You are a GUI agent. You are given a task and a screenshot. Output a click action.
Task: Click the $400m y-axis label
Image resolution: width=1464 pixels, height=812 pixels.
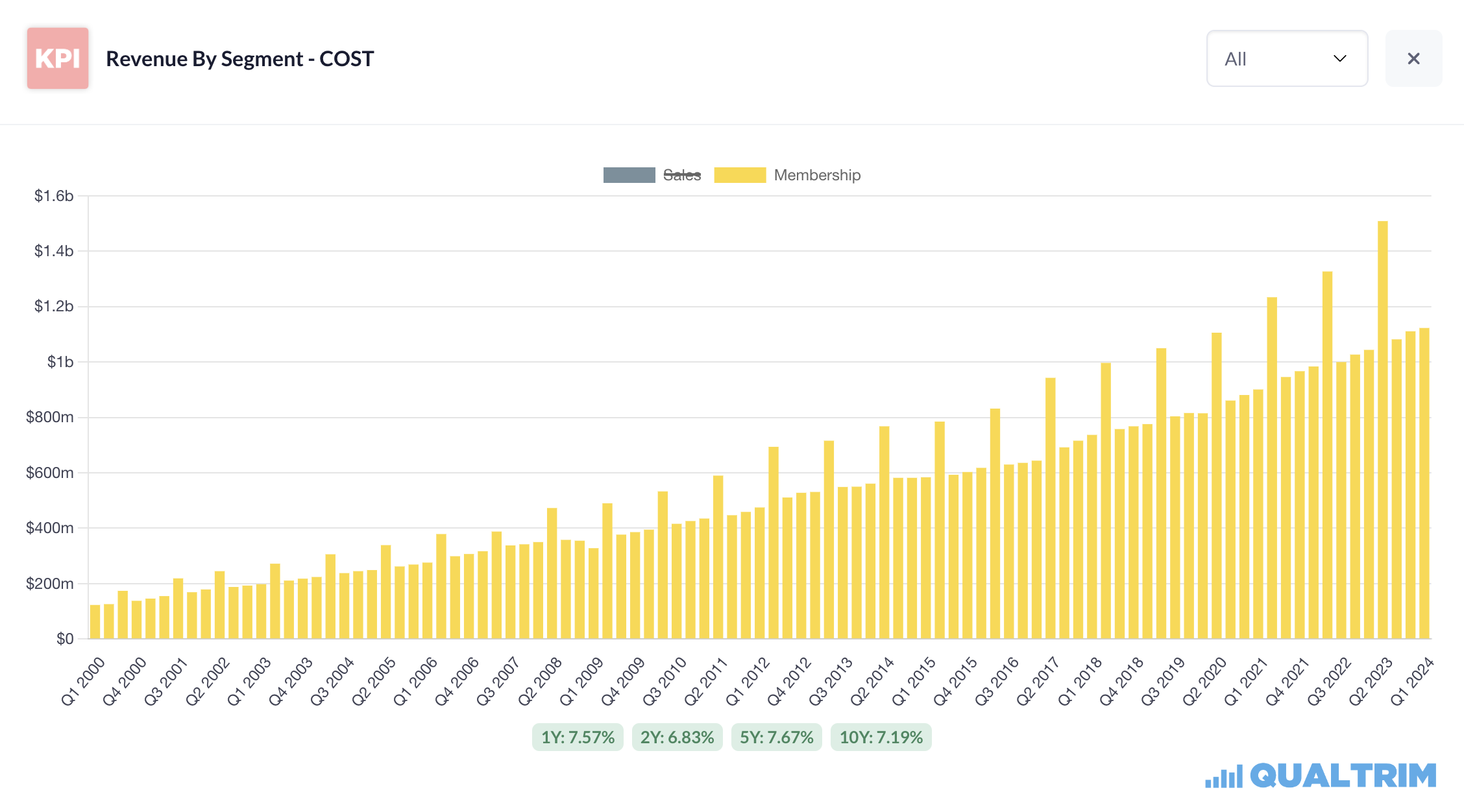pyautogui.click(x=50, y=528)
